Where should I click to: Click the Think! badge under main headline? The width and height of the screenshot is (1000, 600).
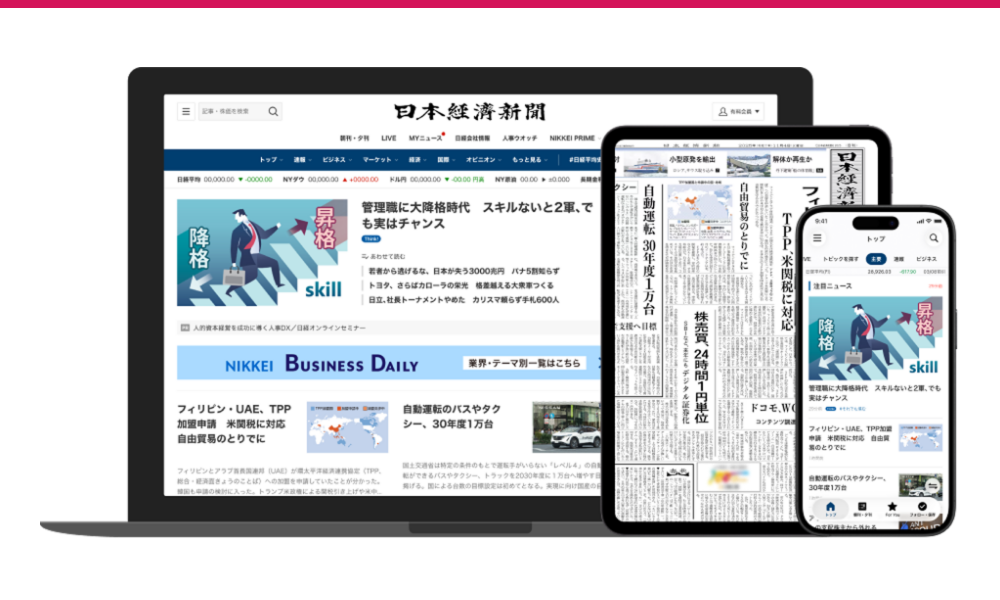371,239
